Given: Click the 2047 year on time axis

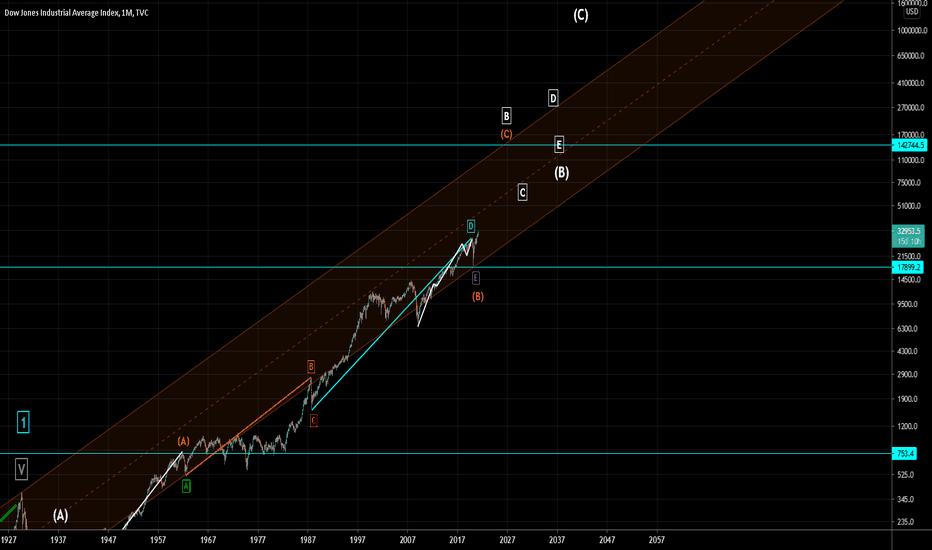Looking at the screenshot, I should pyautogui.click(x=607, y=540).
